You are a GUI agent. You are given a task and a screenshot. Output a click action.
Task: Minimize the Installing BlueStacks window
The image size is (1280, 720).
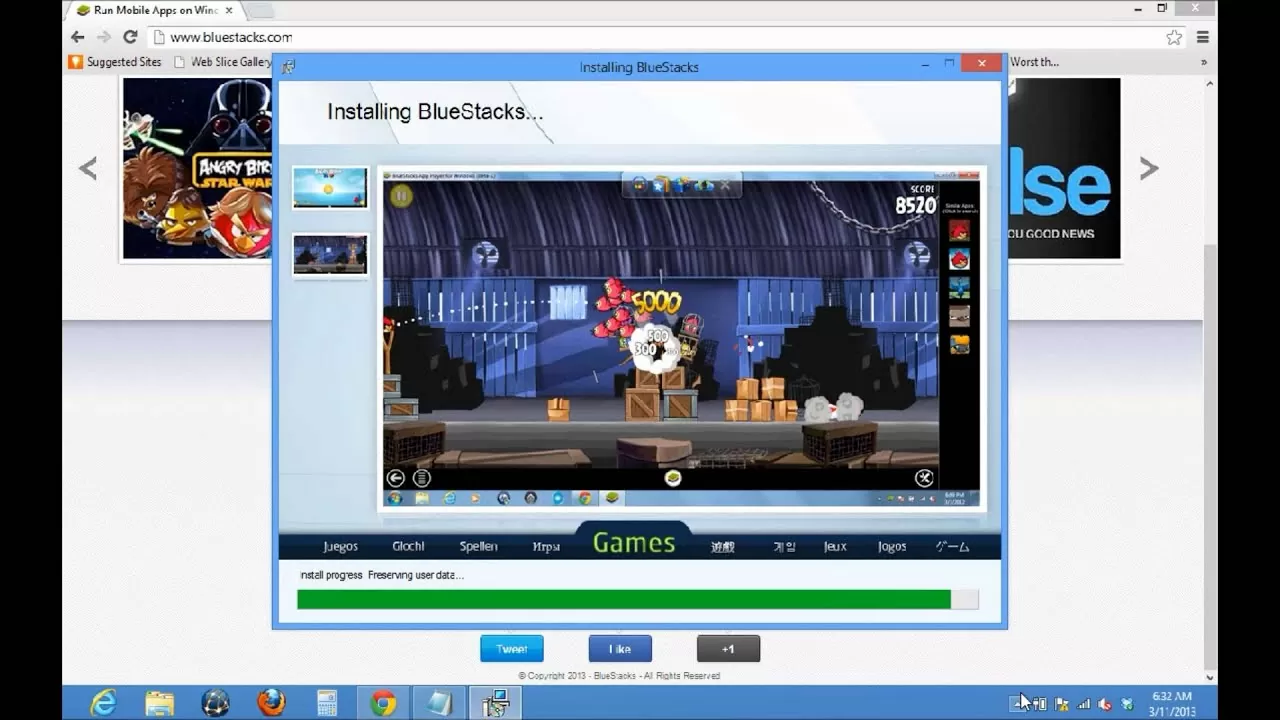[x=925, y=63]
